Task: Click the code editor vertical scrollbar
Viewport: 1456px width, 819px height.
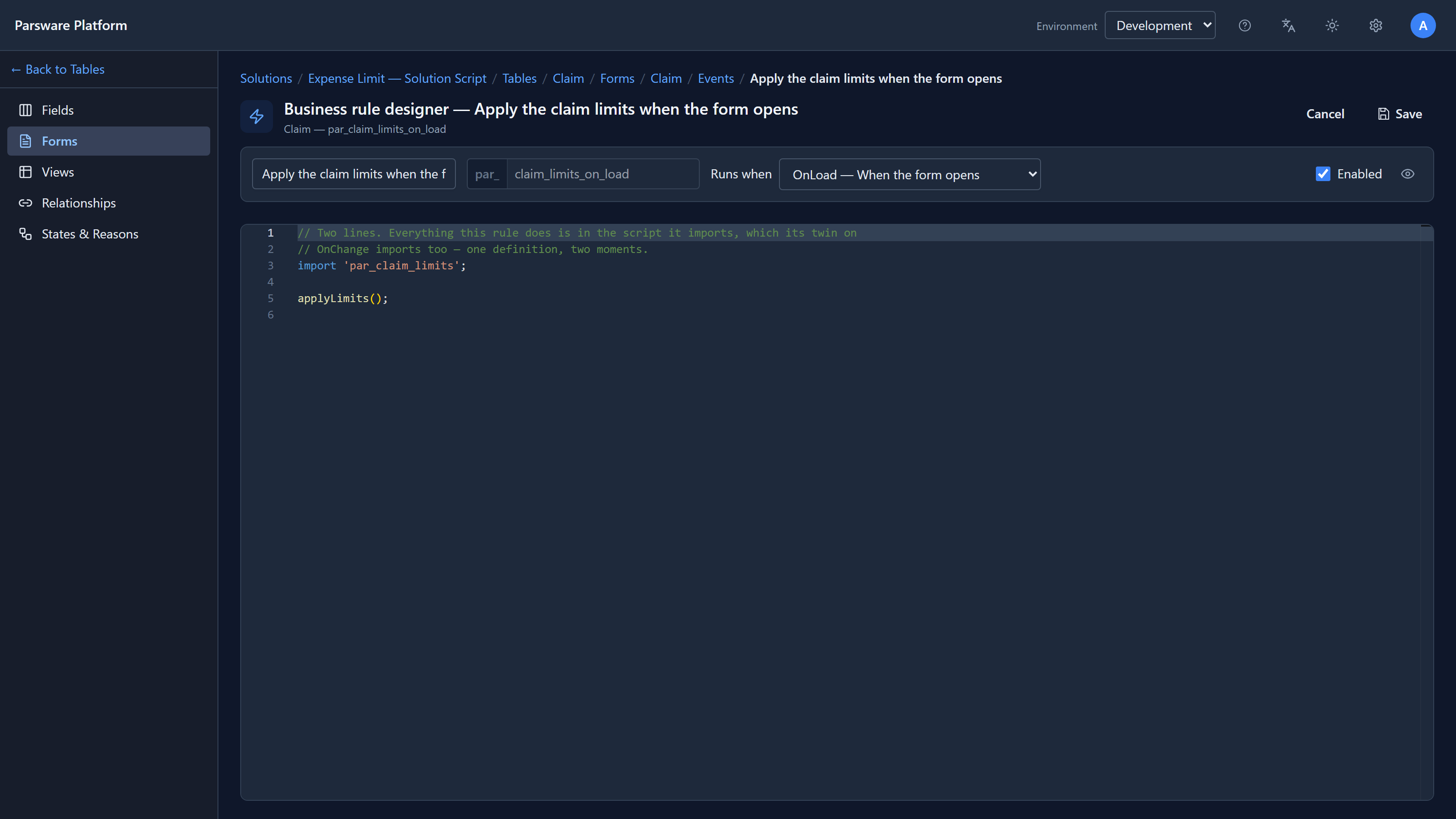Action: coord(1426,512)
